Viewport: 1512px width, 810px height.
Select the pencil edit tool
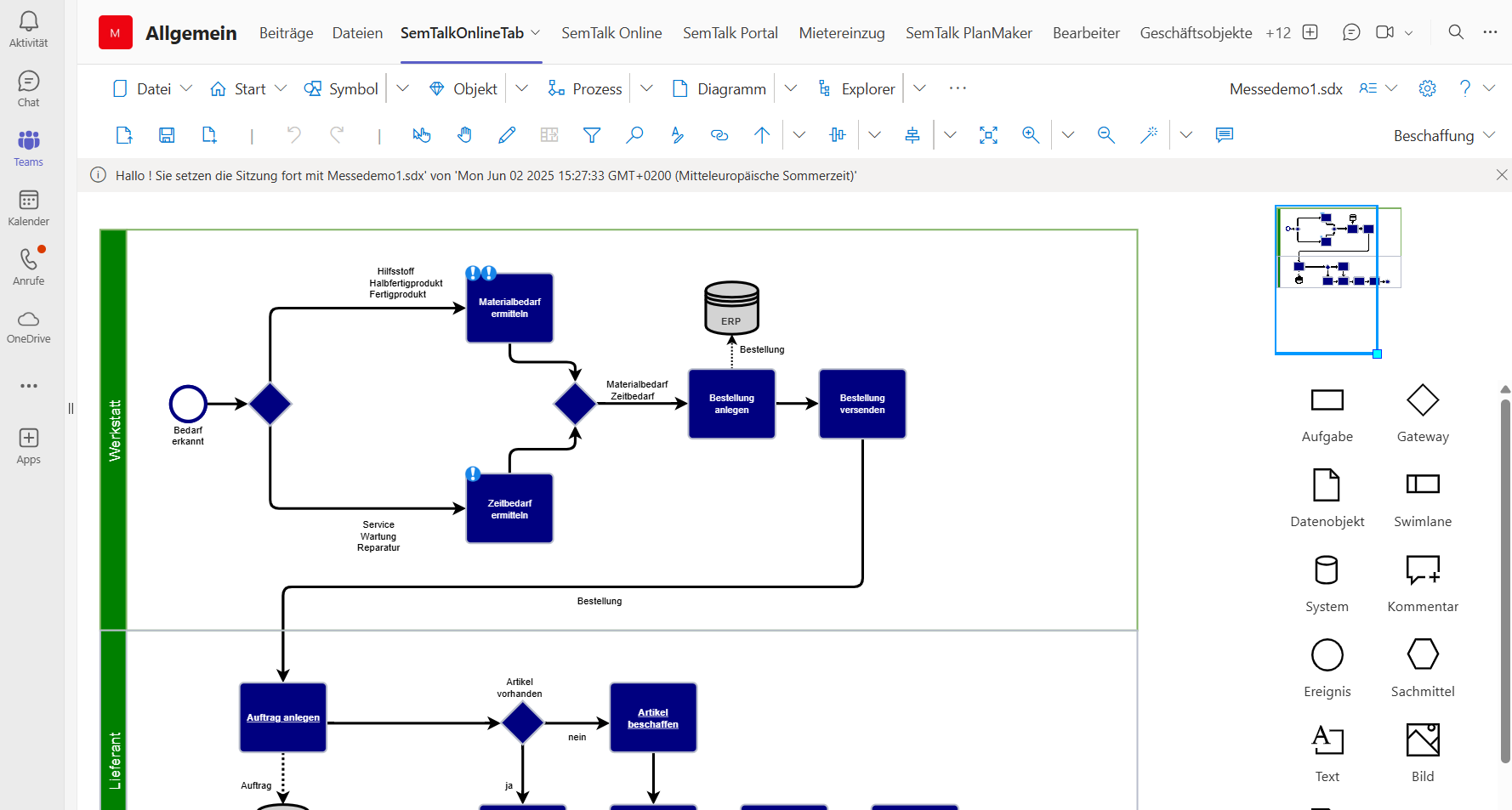point(507,134)
